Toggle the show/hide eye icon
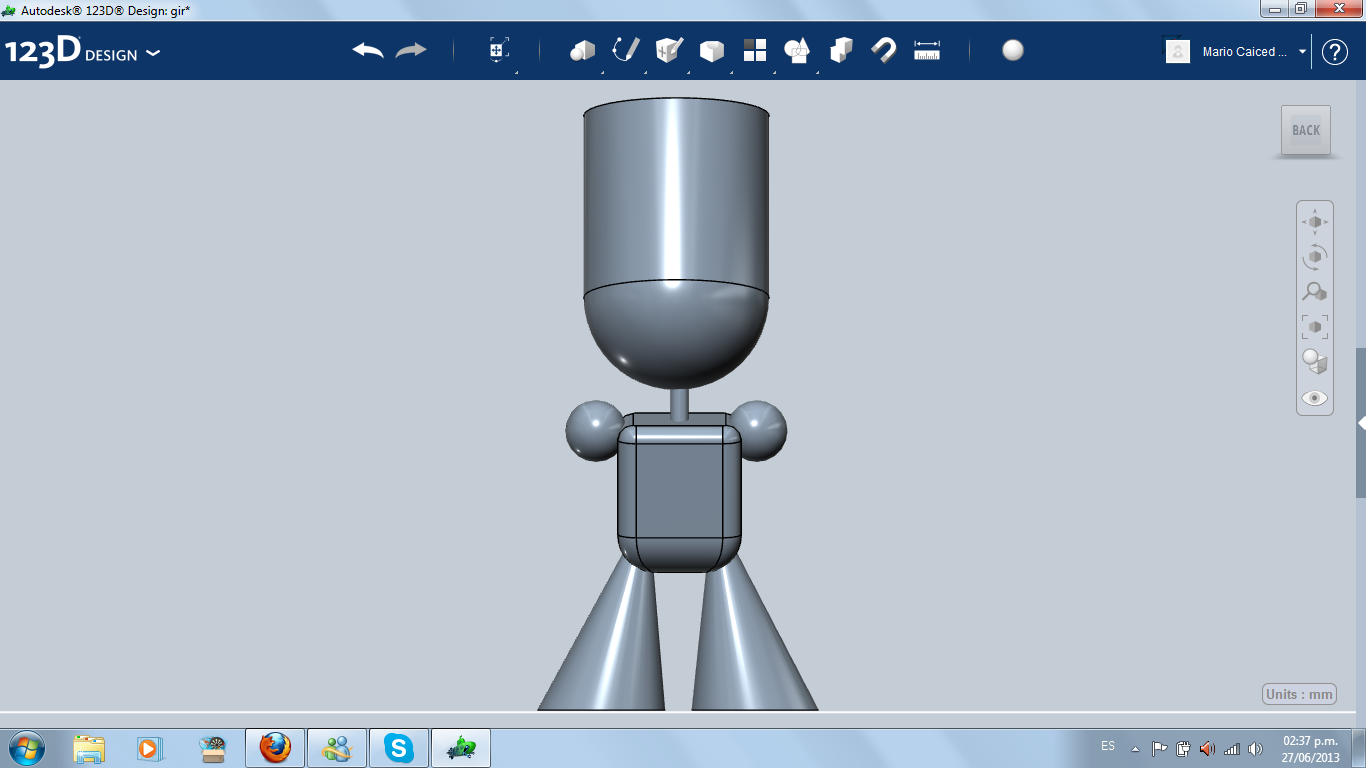Viewport: 1366px width, 768px height. click(x=1315, y=398)
